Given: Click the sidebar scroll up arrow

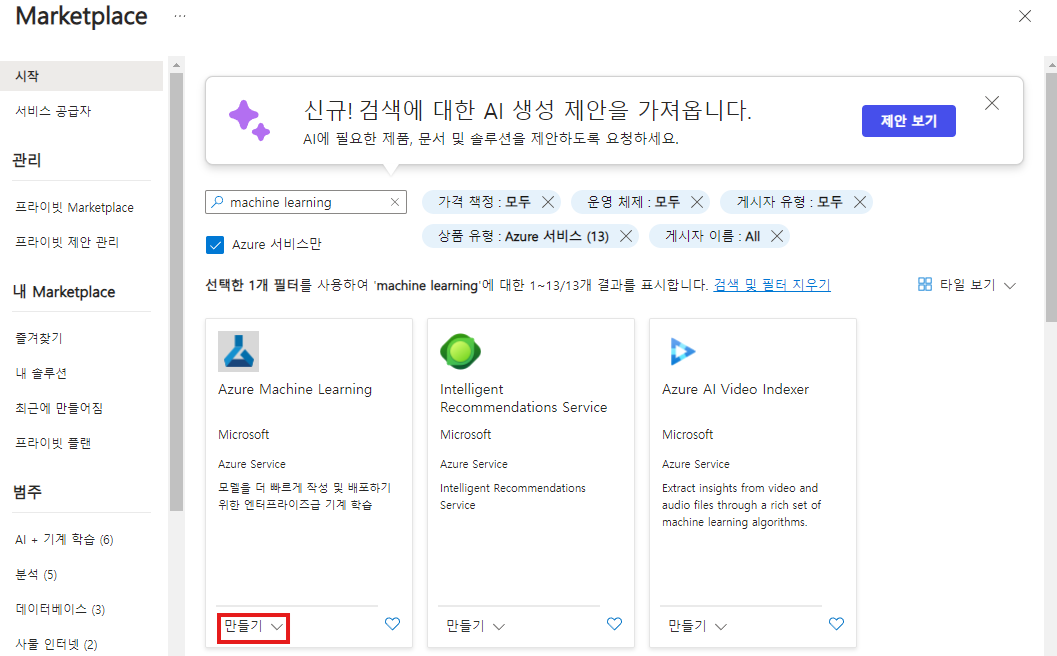Looking at the screenshot, I should (177, 65).
